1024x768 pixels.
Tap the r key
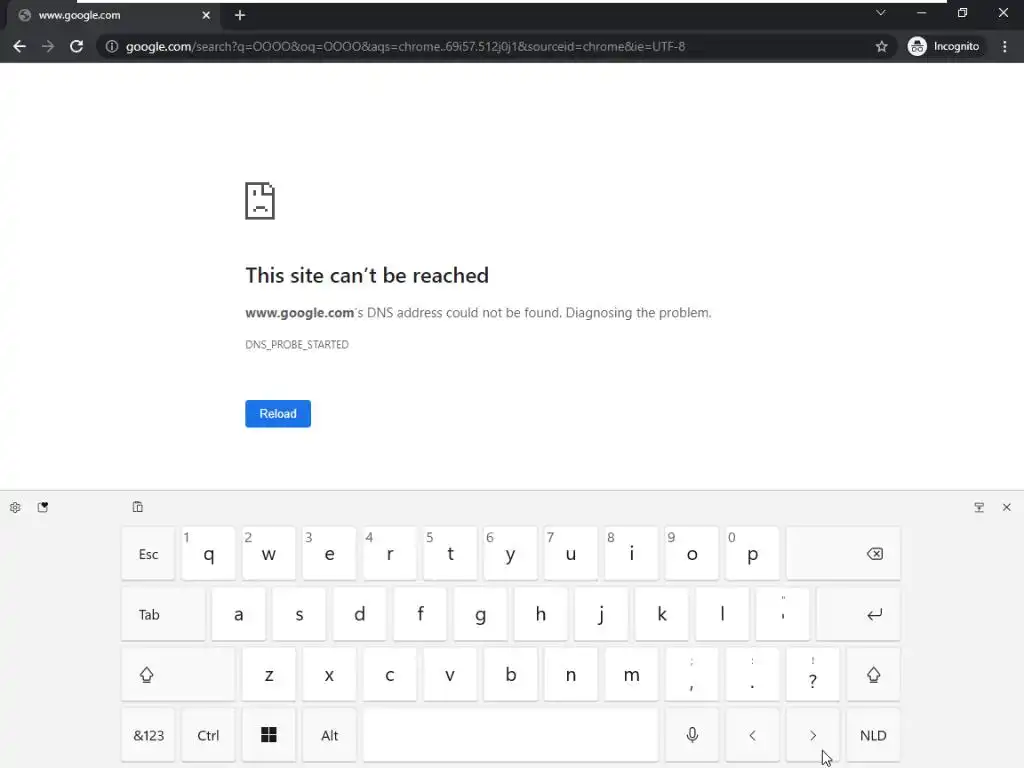pyautogui.click(x=390, y=554)
